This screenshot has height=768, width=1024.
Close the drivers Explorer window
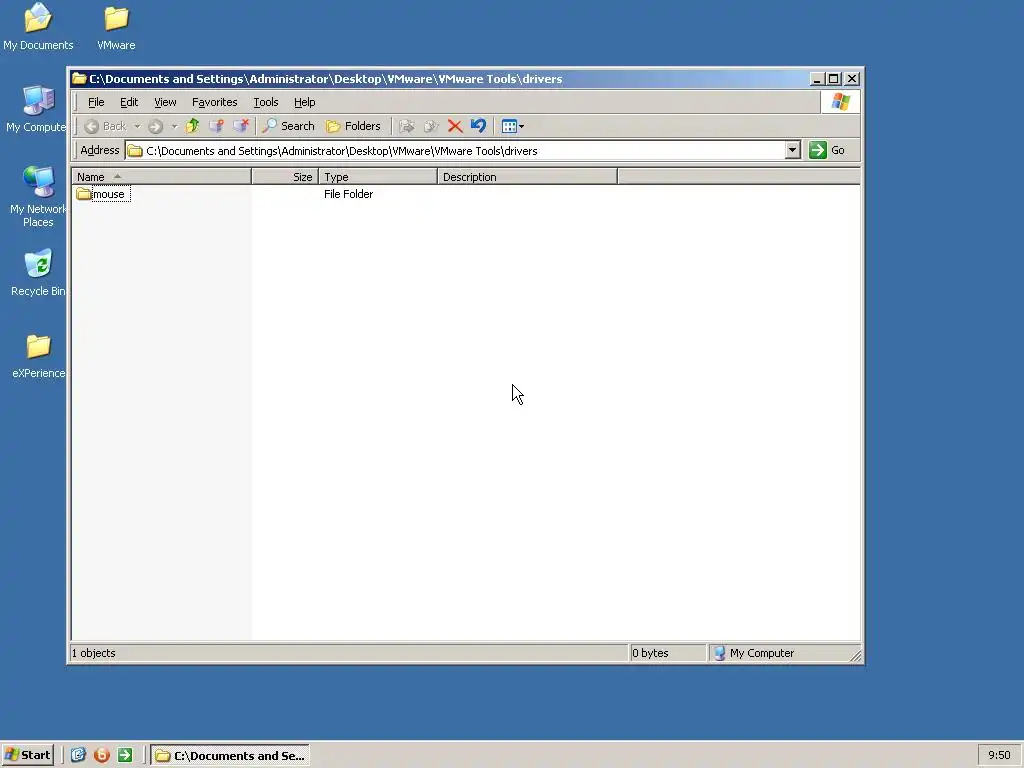point(852,78)
